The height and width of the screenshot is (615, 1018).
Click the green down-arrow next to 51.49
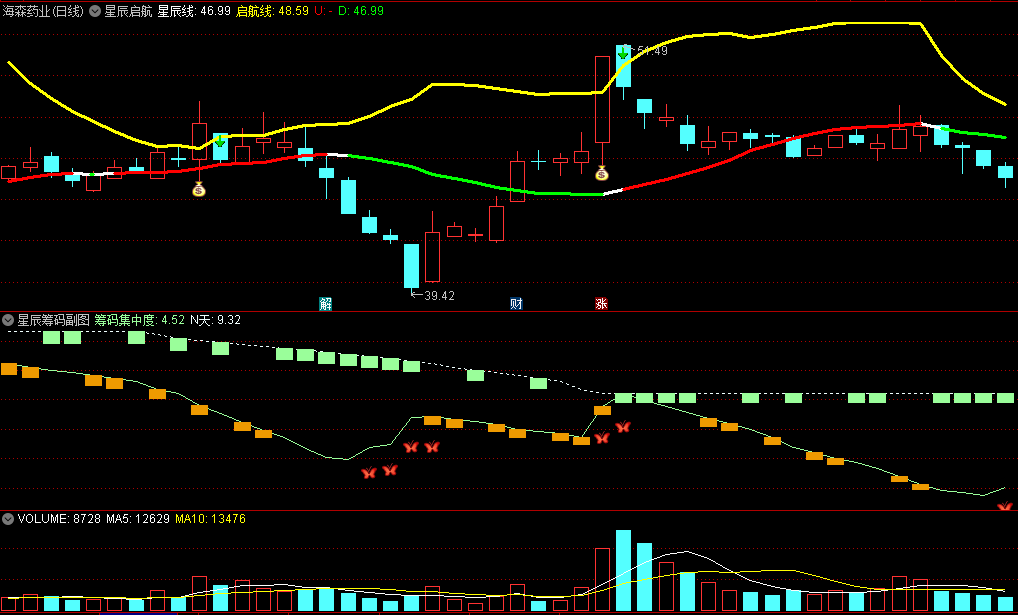pyautogui.click(x=623, y=53)
